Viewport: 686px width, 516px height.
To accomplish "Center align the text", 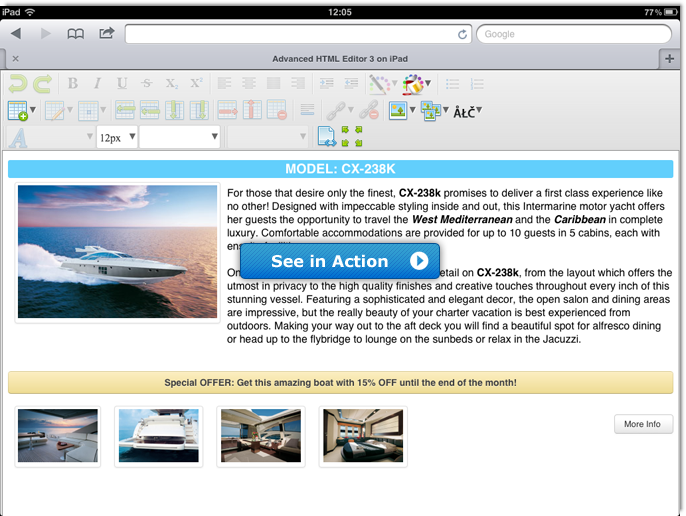I will pos(249,83).
